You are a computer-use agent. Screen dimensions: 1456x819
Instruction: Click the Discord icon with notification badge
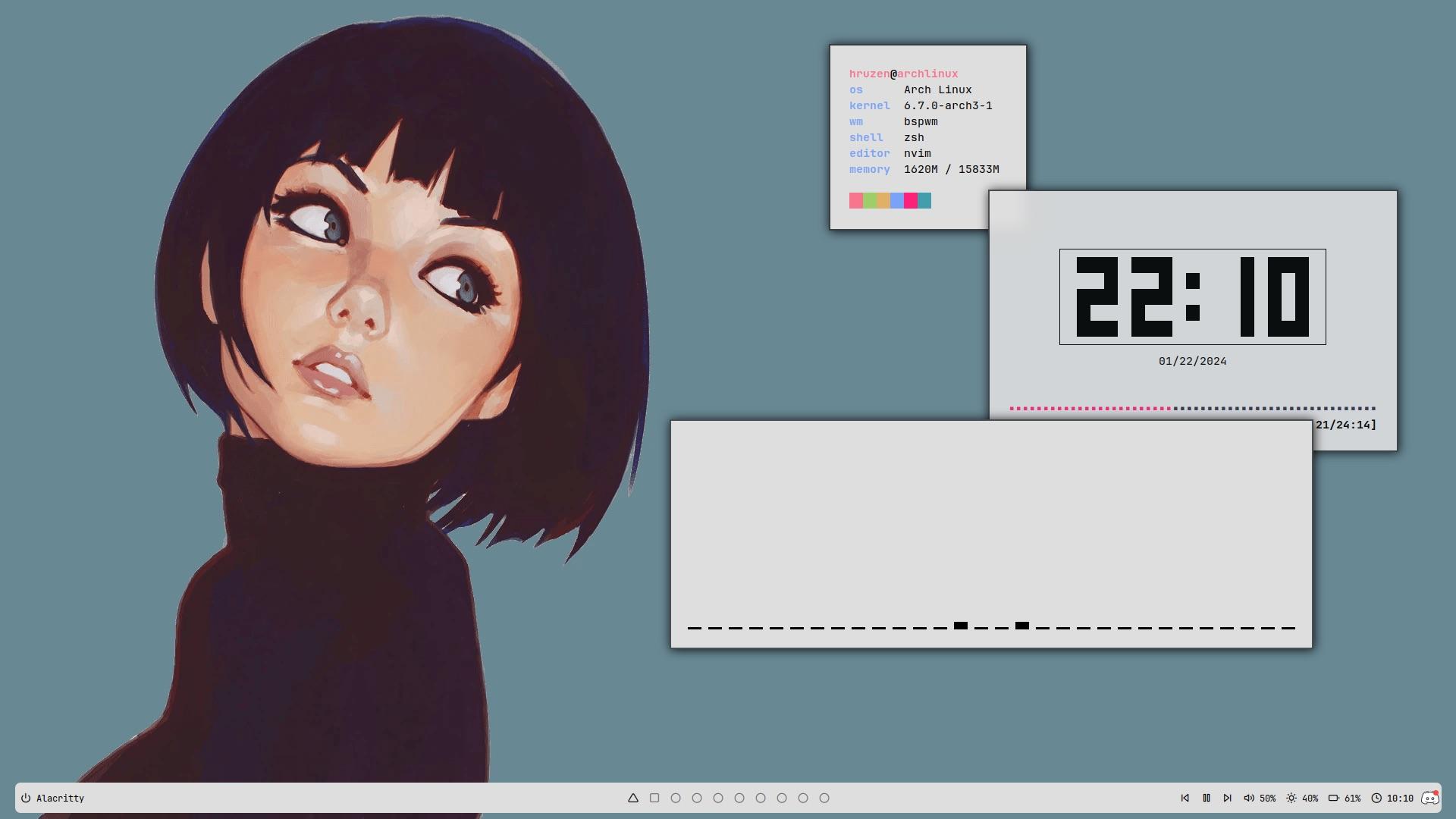click(x=1429, y=798)
